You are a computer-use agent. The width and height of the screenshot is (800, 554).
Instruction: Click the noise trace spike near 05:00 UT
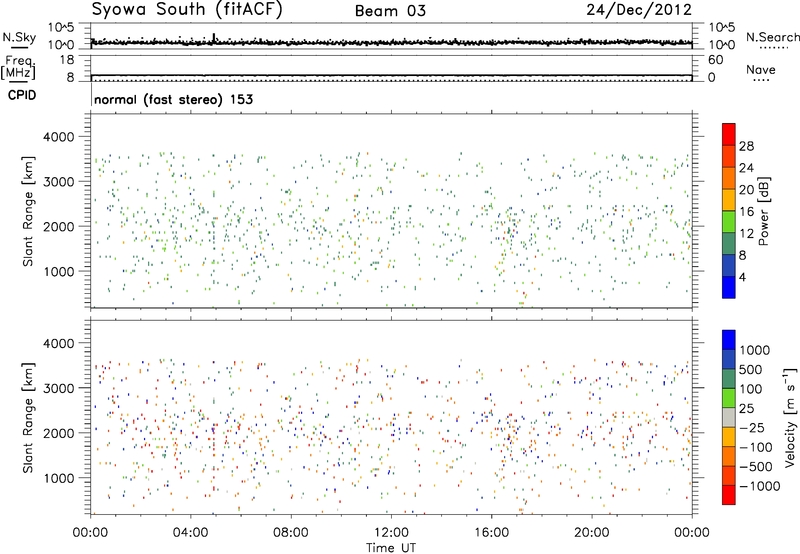(214, 37)
